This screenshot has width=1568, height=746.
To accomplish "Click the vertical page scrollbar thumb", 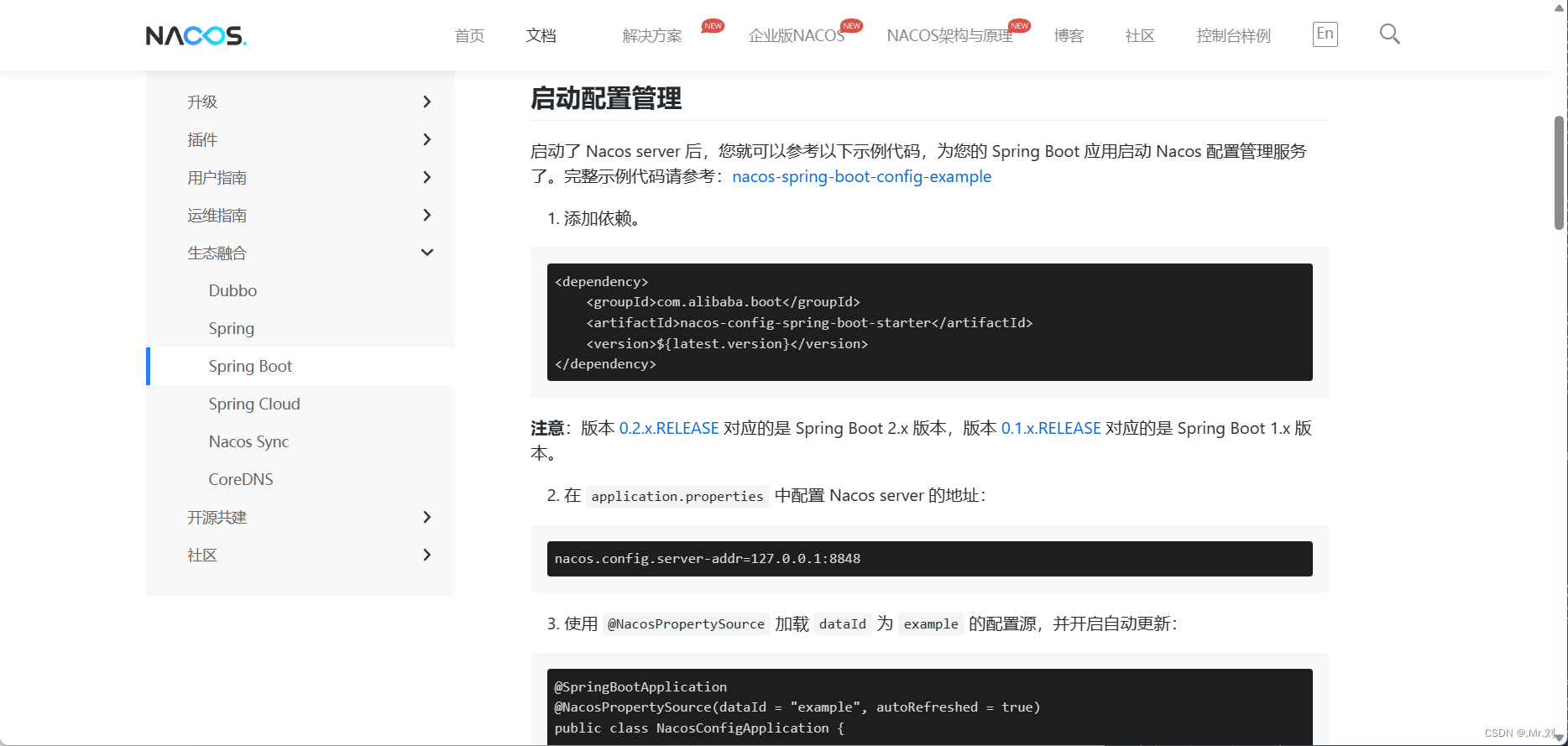I will tap(1560, 172).
